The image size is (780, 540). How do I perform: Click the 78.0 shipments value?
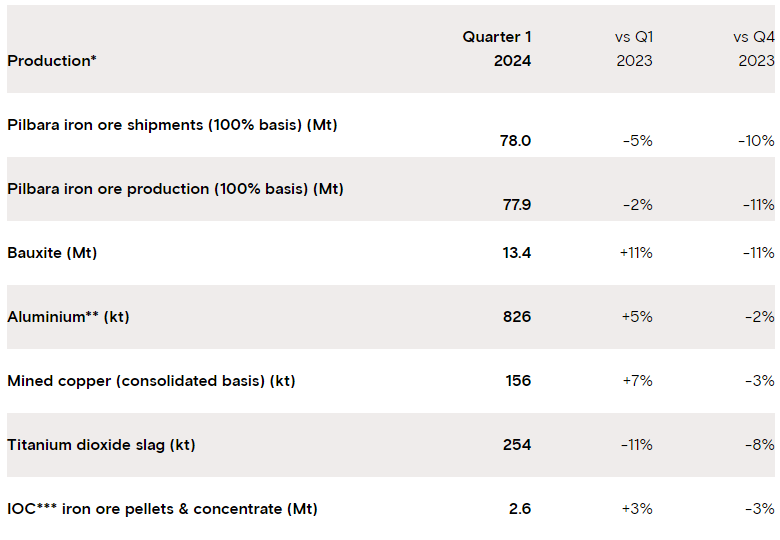tap(515, 141)
